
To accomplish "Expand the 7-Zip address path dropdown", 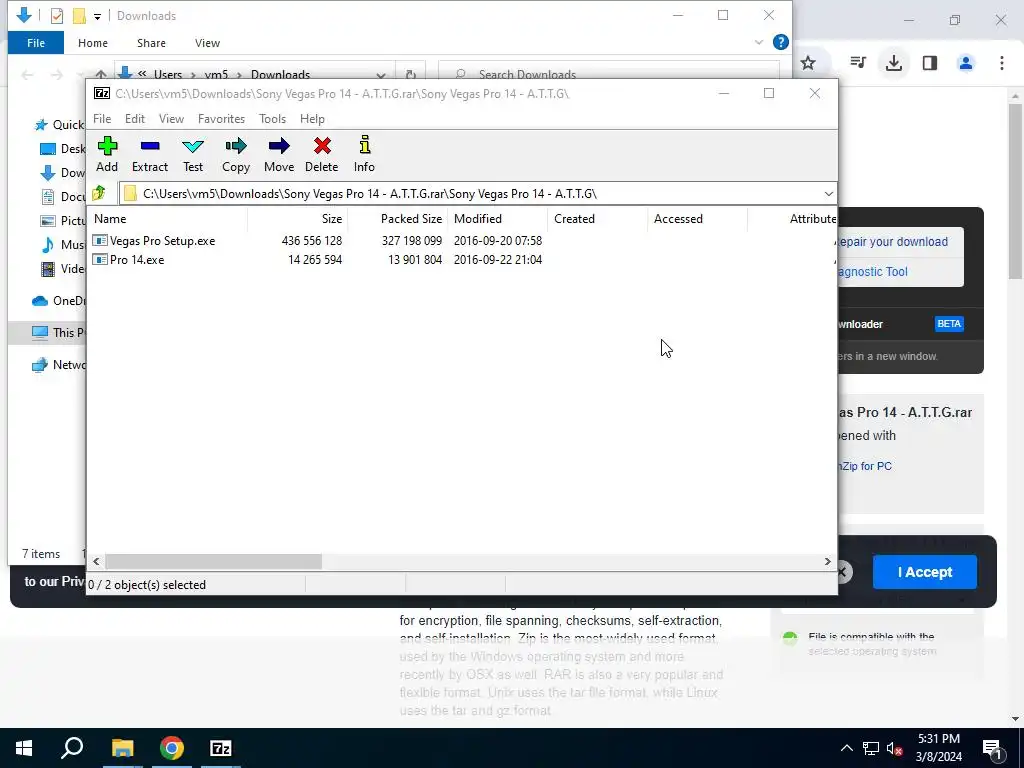I will (x=828, y=194).
